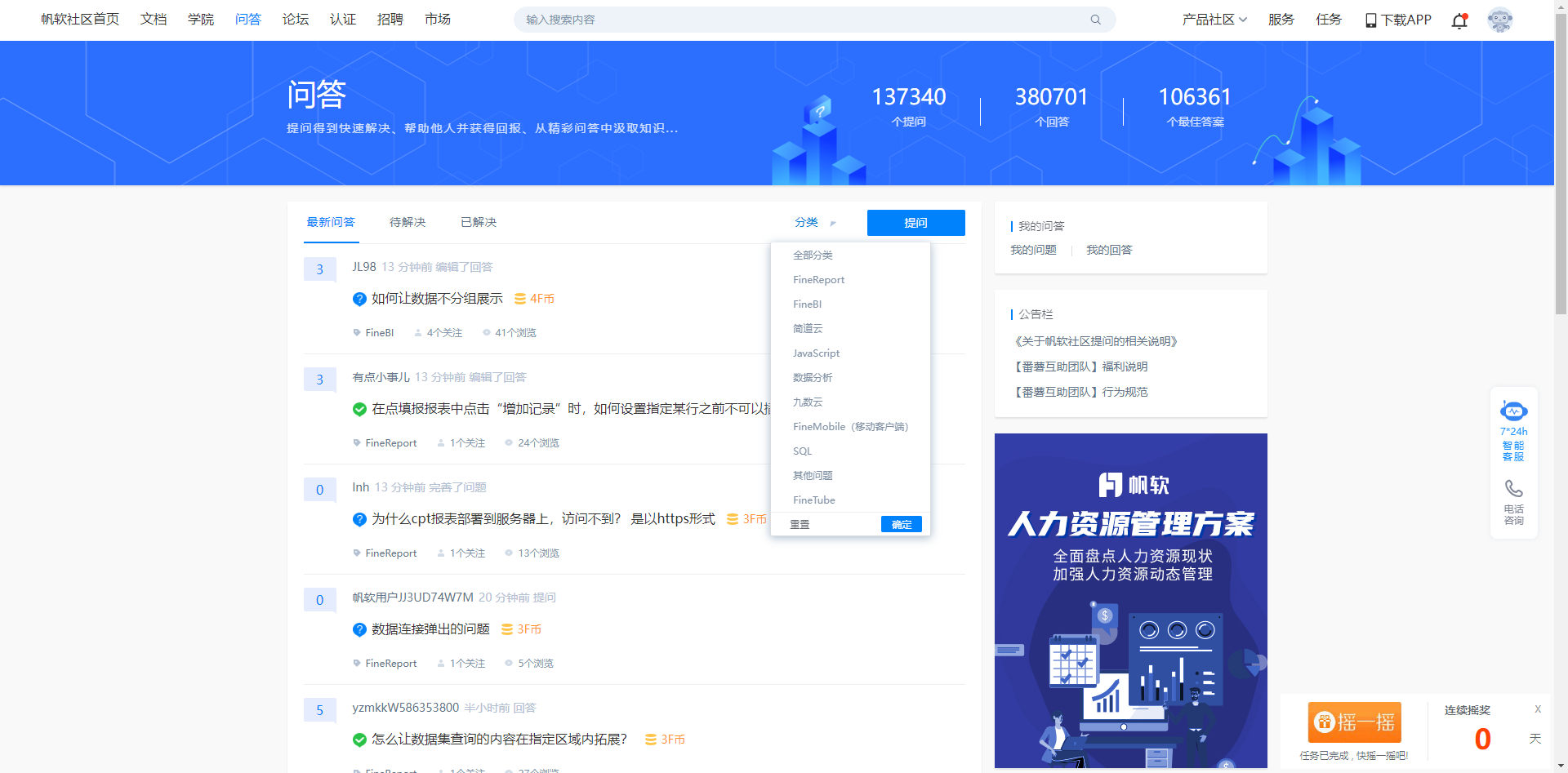This screenshot has width=1568, height=773.
Task: Open 市场 in top navigation
Action: (438, 20)
